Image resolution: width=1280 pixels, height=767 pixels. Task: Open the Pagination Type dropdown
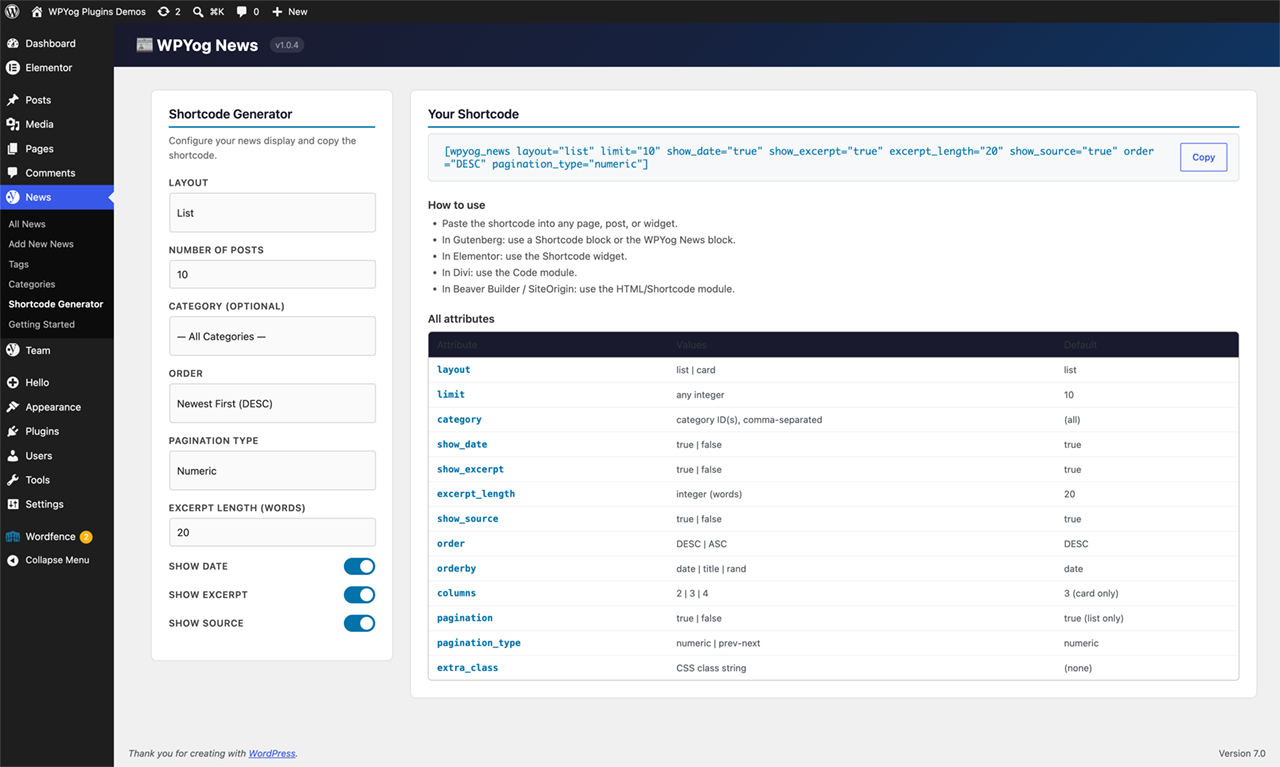[x=272, y=470]
